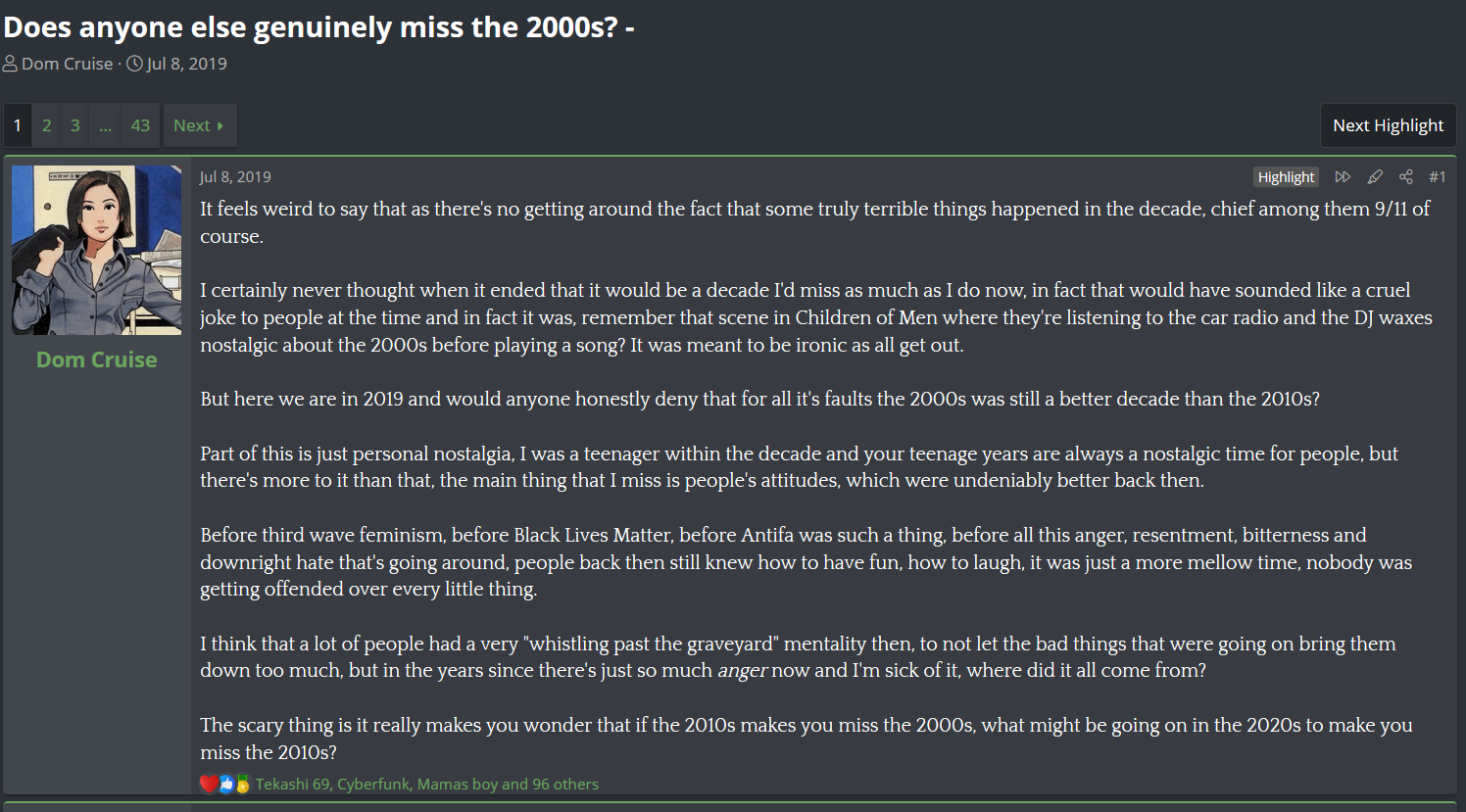Jump to the Next Highlight
1466x812 pixels.
[x=1388, y=125]
